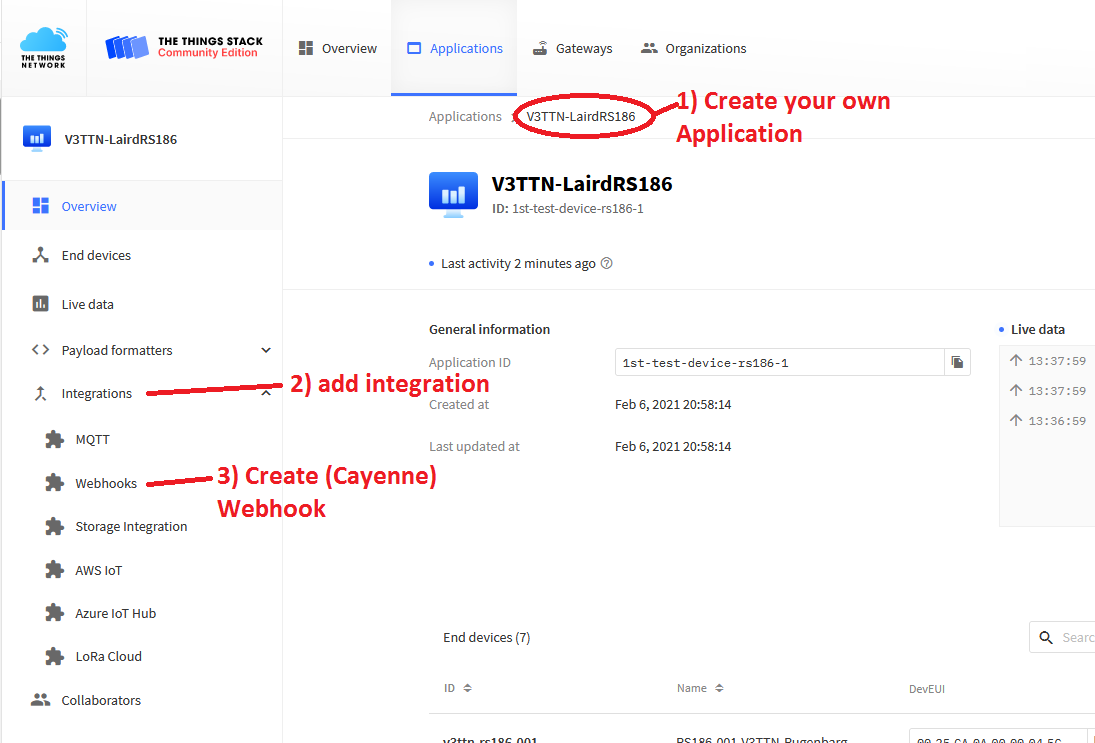Click the DevEUI column header
This screenshot has height=743, width=1095.
pyautogui.click(x=927, y=689)
